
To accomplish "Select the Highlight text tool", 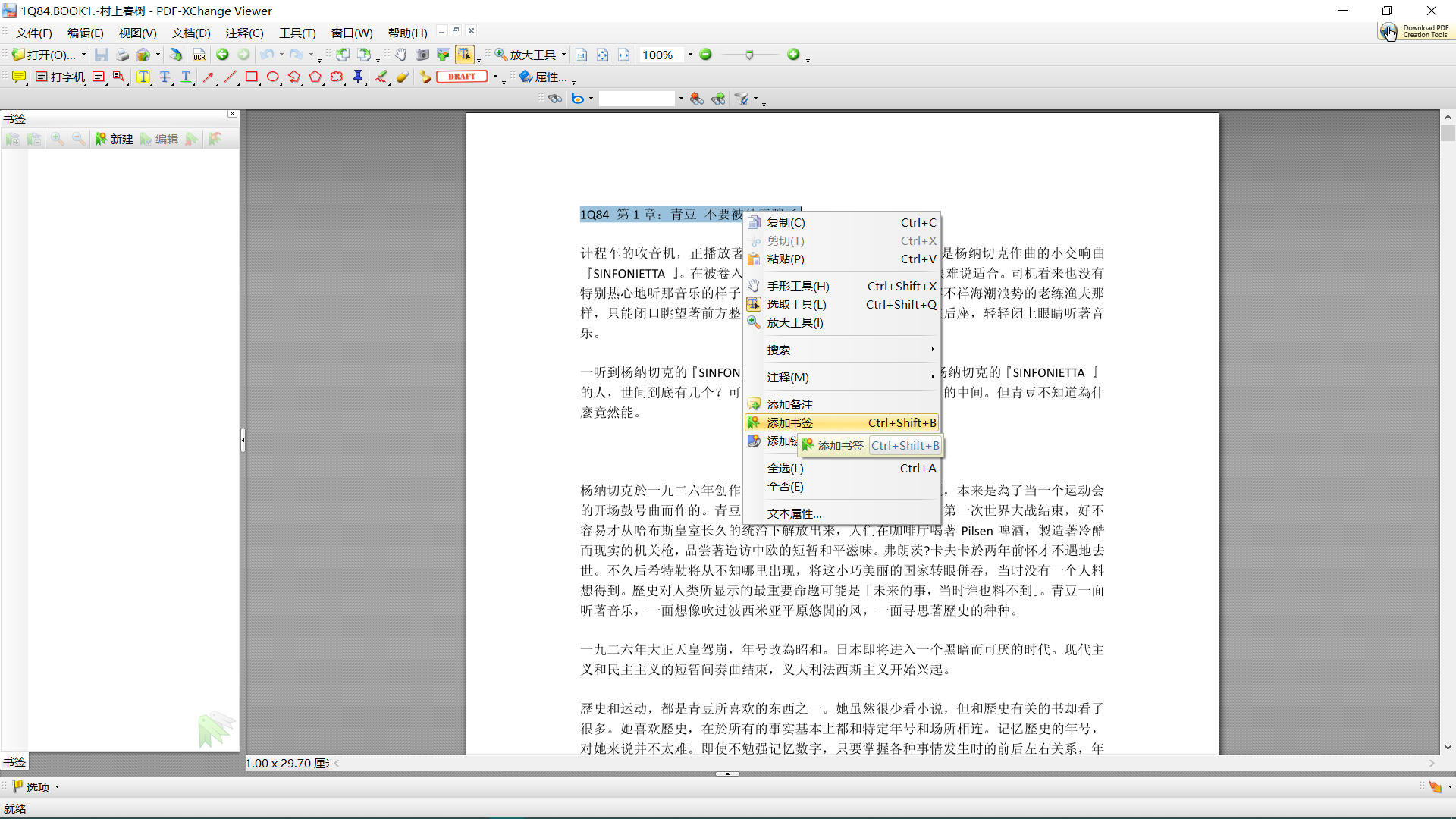I will click(143, 77).
